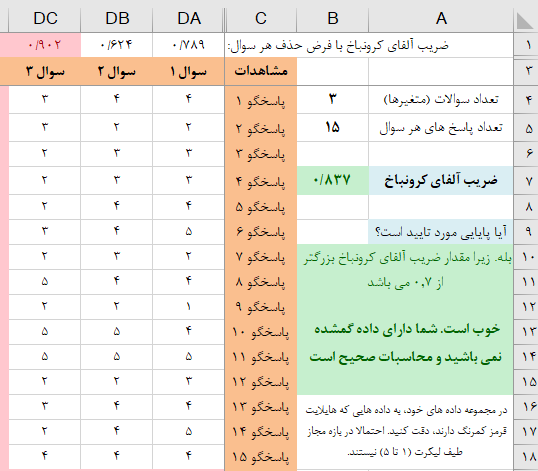Viewport: 538px width, 471px height.
Task: Select column header A
Action: (441, 18)
